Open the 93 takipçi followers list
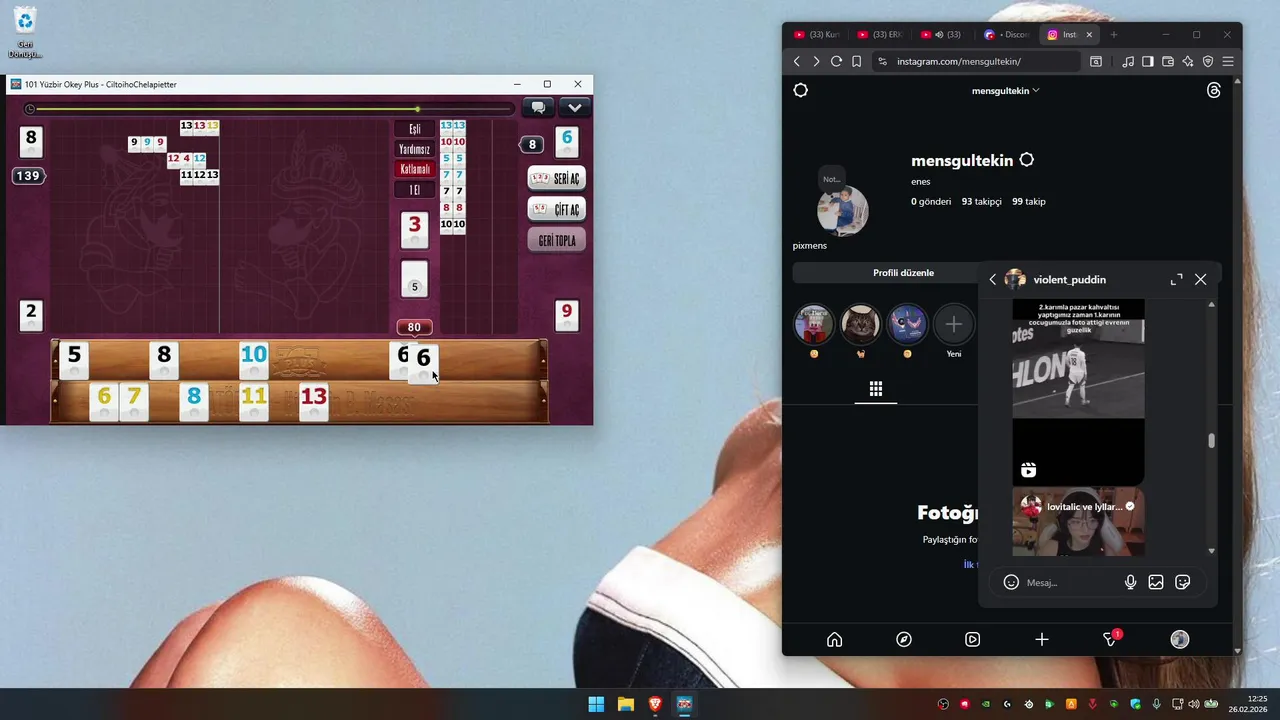Screen dimensions: 1280x720 coord(981,201)
